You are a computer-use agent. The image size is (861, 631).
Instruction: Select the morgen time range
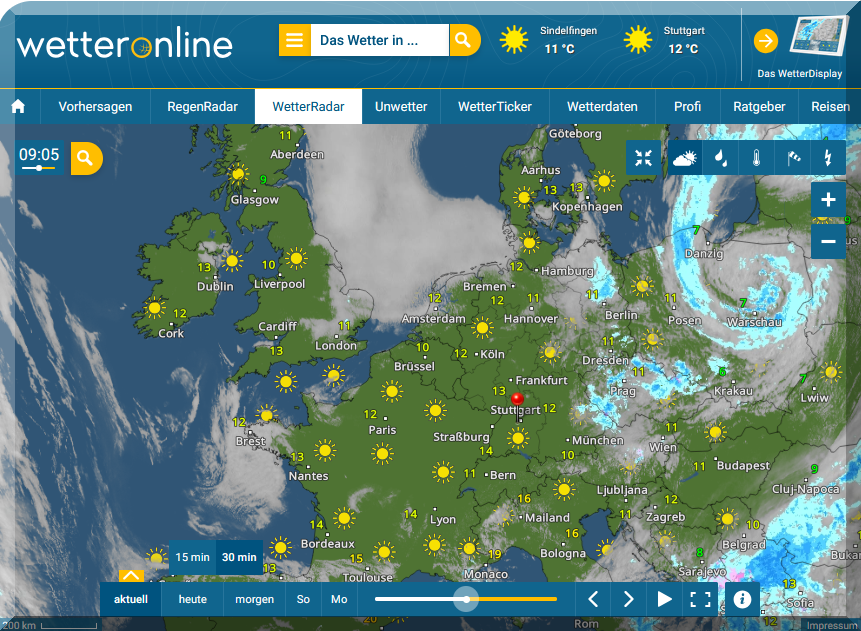(x=255, y=599)
